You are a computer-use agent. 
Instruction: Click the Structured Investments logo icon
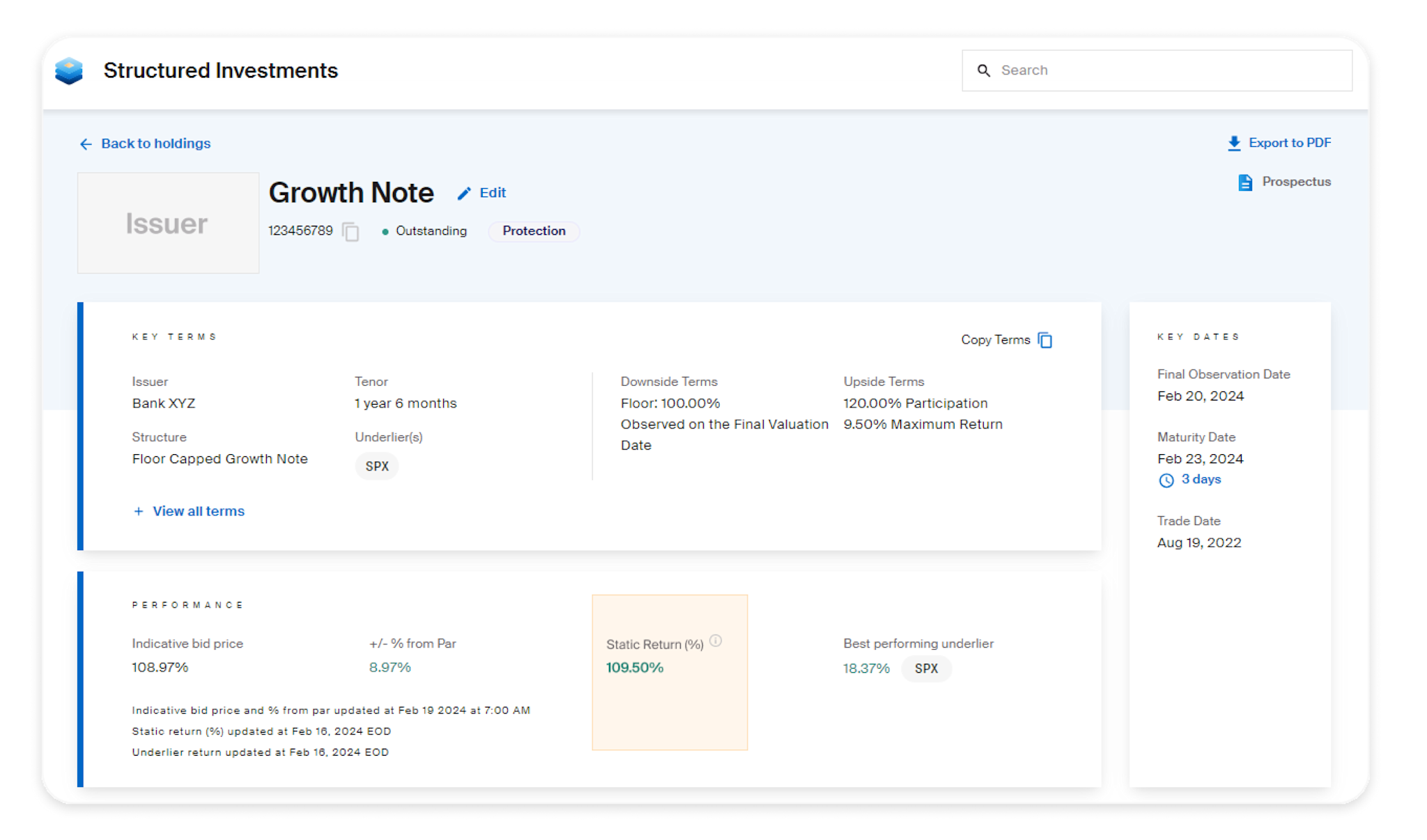pos(69,70)
